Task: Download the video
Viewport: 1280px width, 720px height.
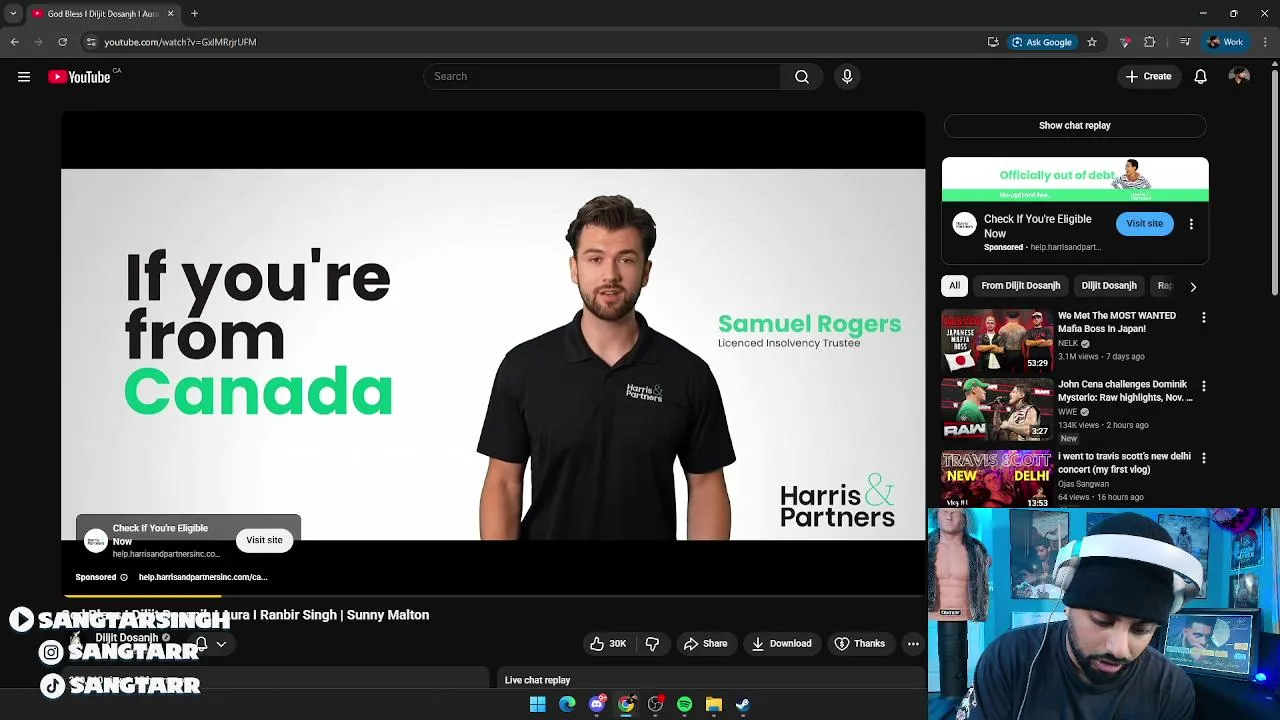Action: tap(781, 644)
